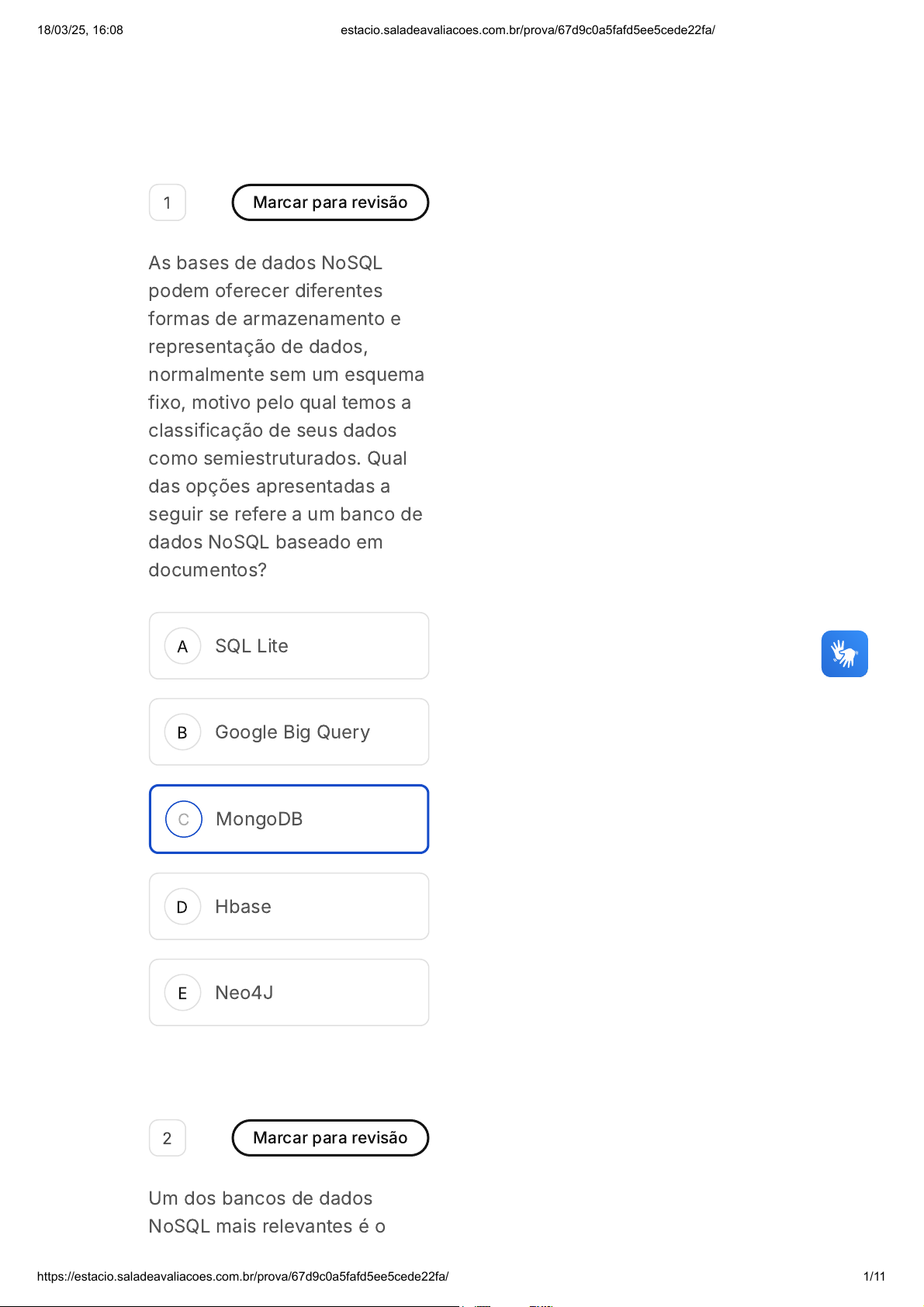
Task: Choose the Google Big Query answer text
Action: 292,732
